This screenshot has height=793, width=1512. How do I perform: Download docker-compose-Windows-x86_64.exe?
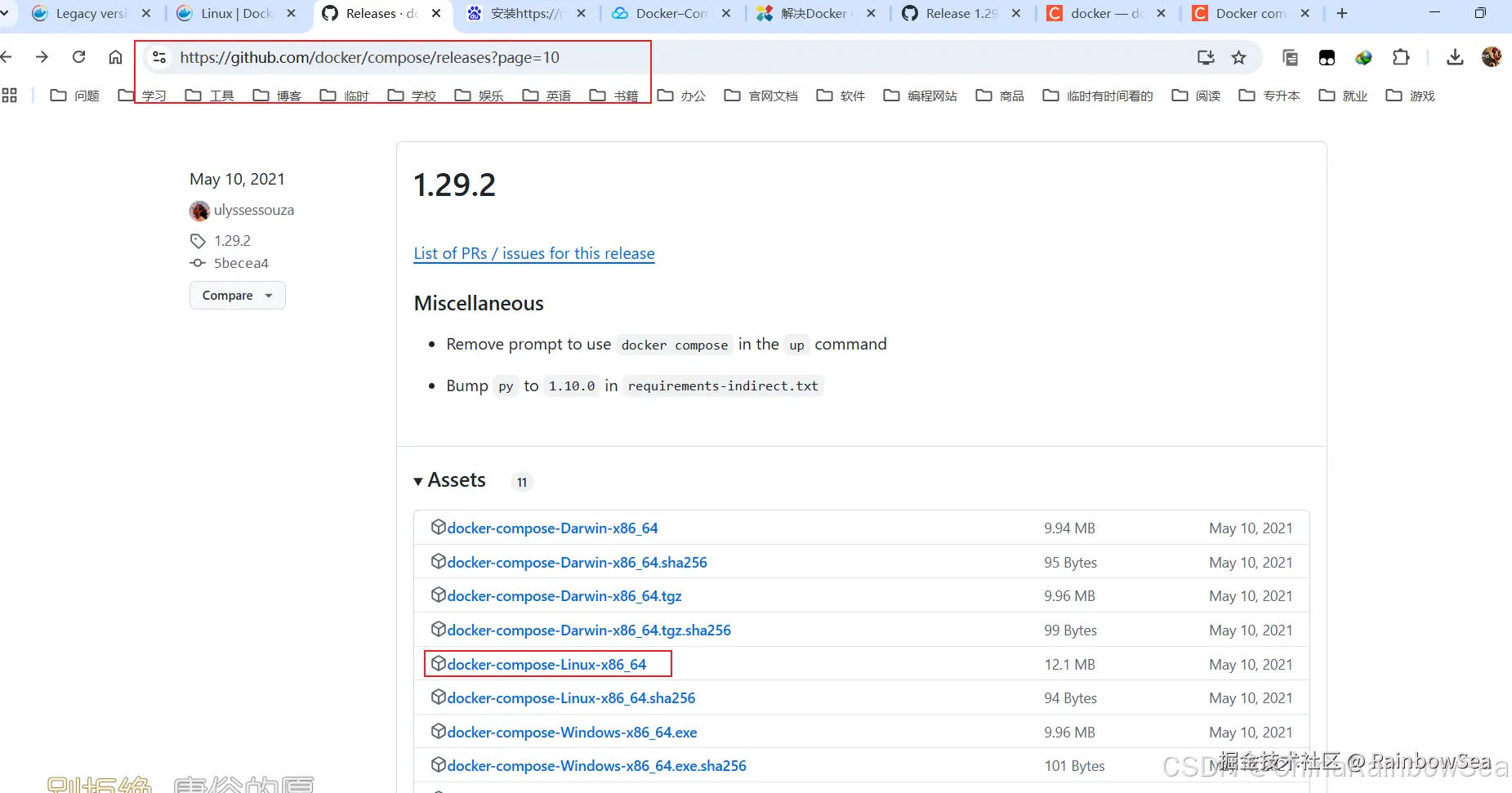coord(572,733)
